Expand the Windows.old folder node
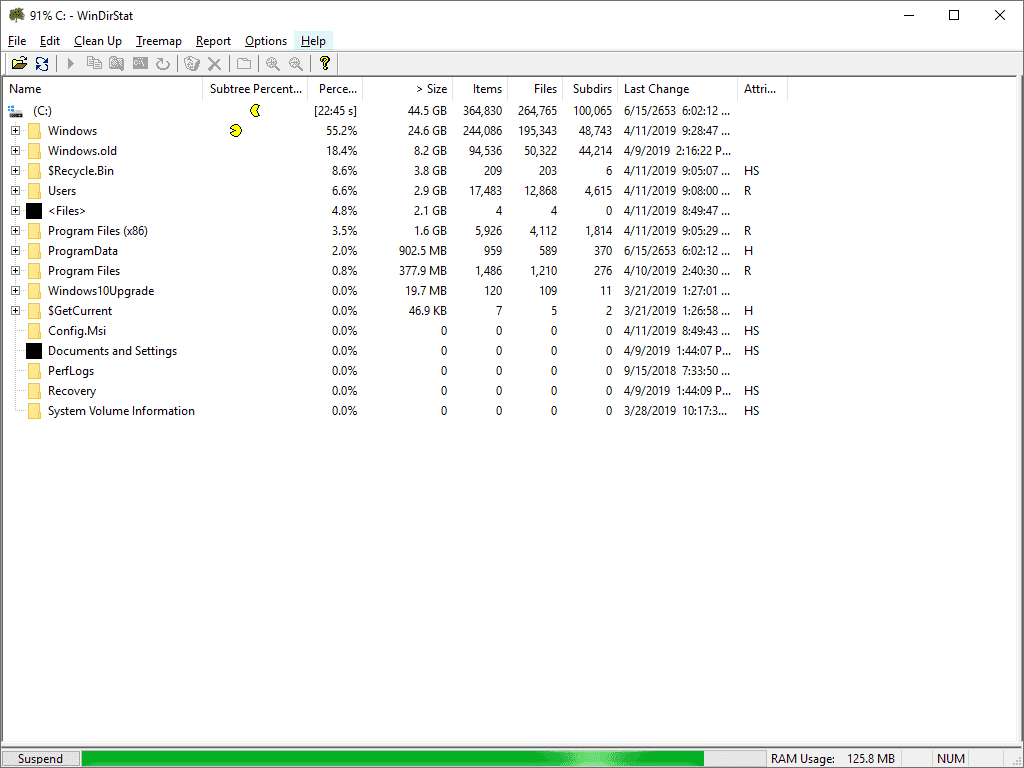The image size is (1024, 768). tap(15, 151)
